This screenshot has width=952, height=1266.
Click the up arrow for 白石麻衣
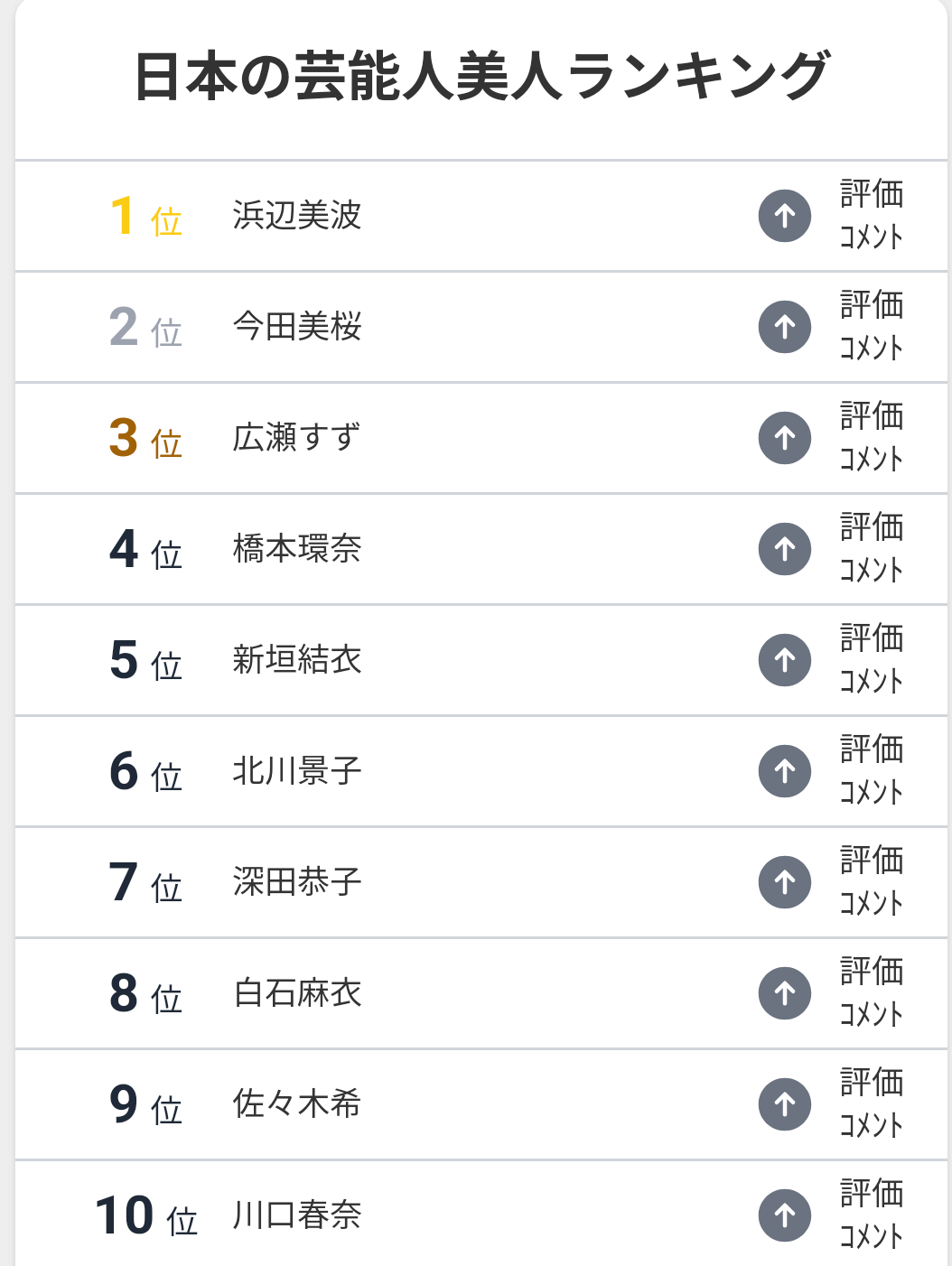click(x=785, y=993)
